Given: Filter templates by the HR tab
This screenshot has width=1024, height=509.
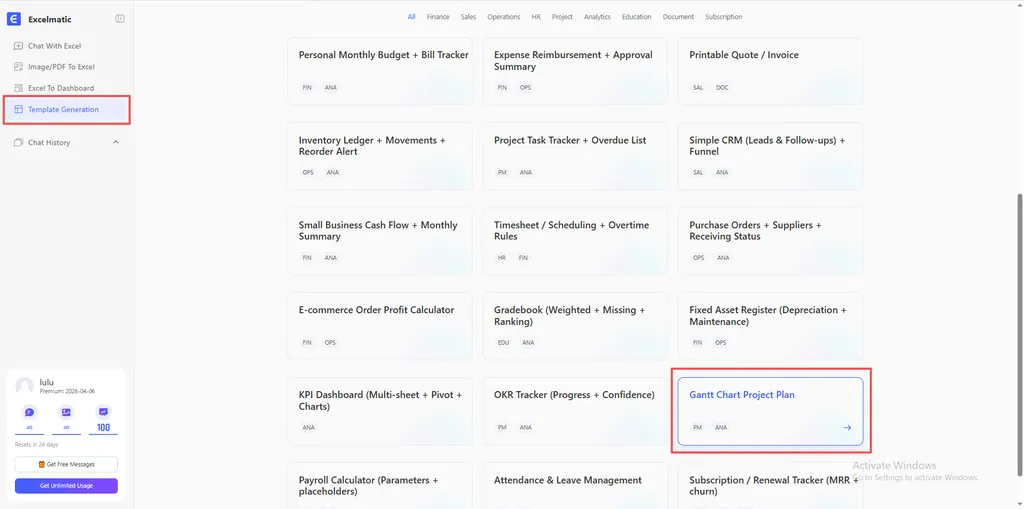Looking at the screenshot, I should (x=536, y=17).
